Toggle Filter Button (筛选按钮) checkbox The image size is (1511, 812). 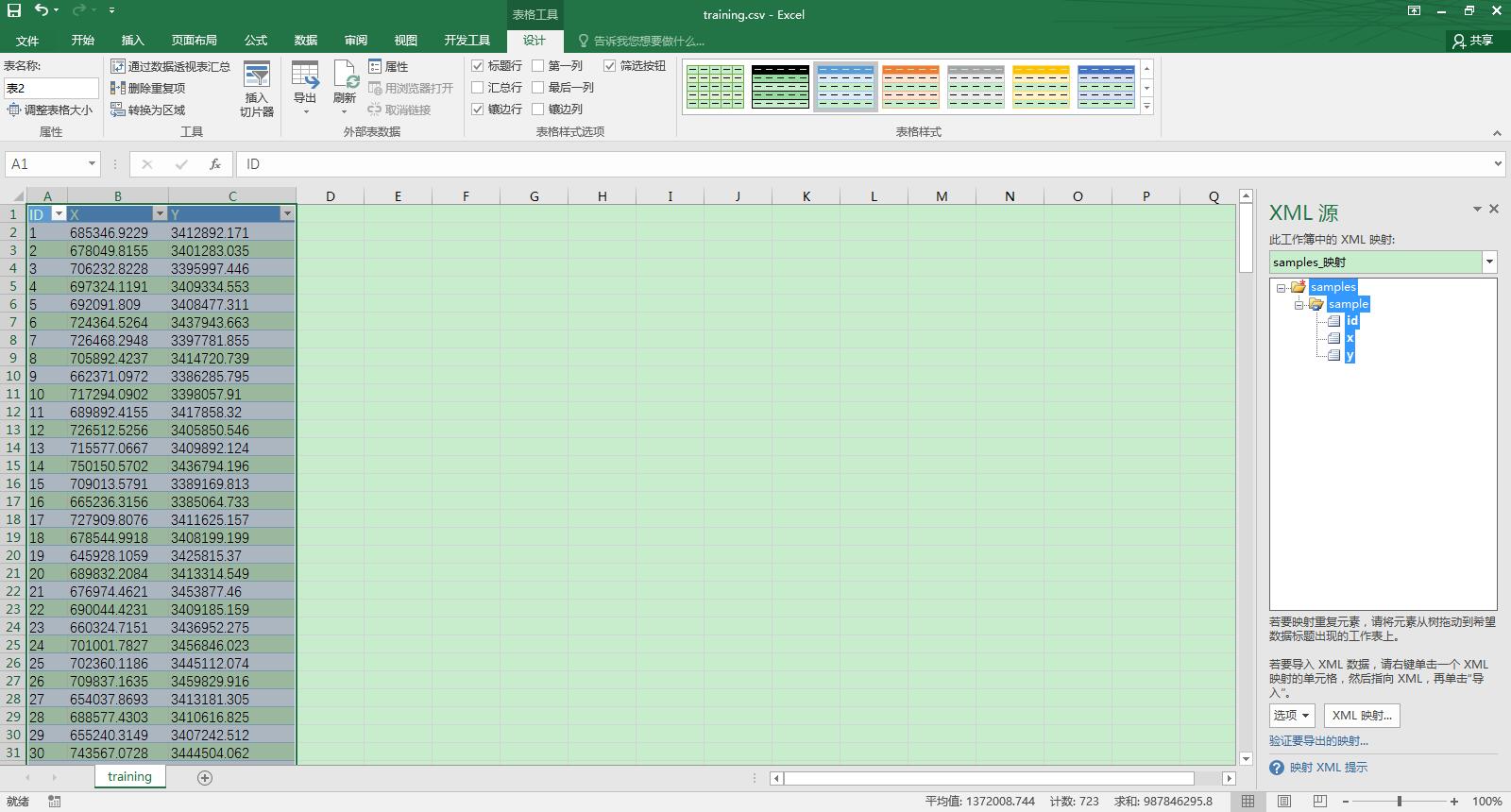tap(610, 66)
